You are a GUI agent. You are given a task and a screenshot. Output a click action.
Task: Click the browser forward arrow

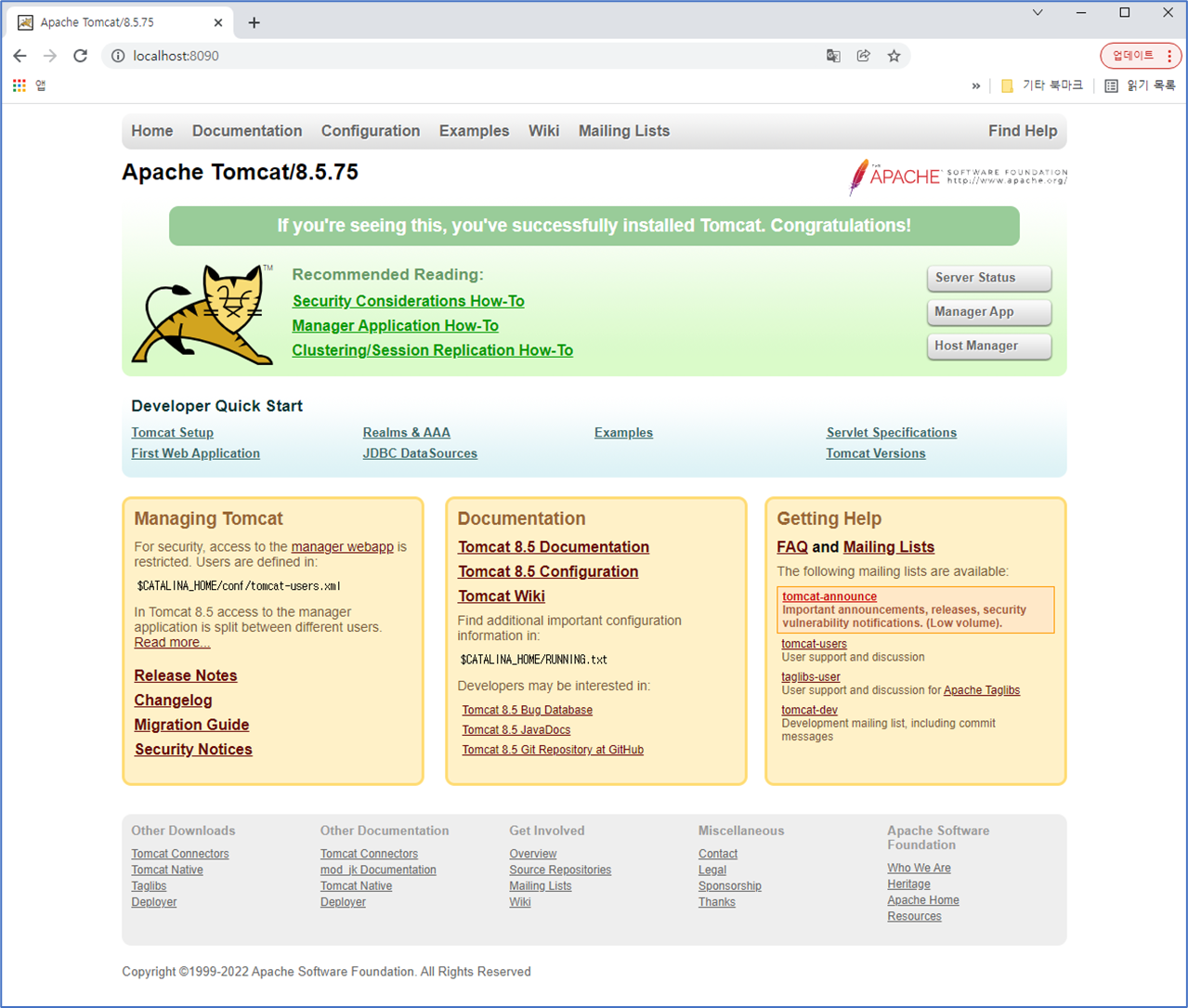tap(50, 56)
